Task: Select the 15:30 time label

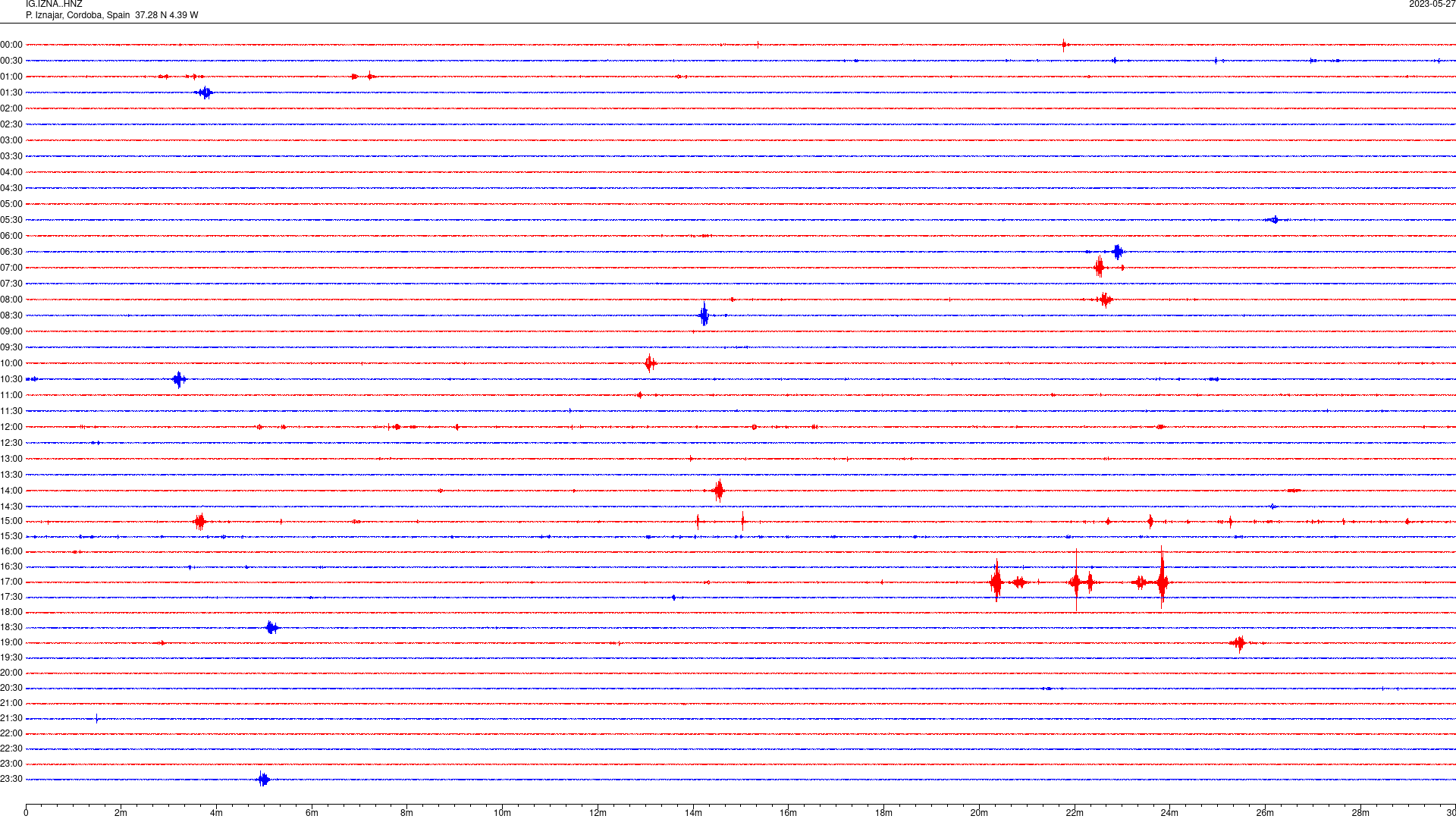Action: [x=11, y=536]
